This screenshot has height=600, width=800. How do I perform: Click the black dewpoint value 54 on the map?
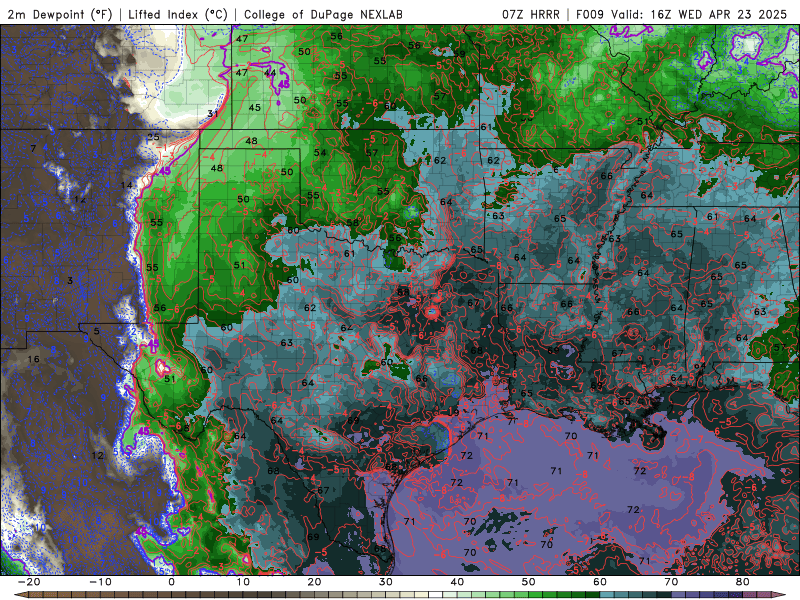click(320, 153)
